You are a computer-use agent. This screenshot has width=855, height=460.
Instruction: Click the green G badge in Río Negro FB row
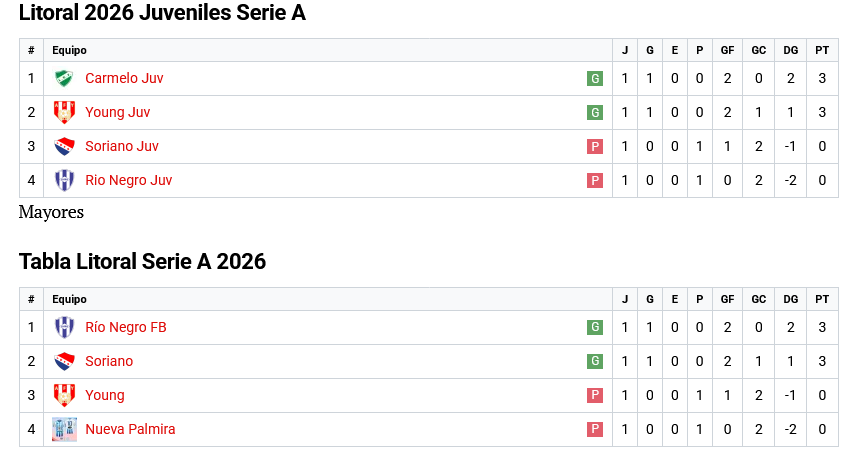tap(595, 328)
